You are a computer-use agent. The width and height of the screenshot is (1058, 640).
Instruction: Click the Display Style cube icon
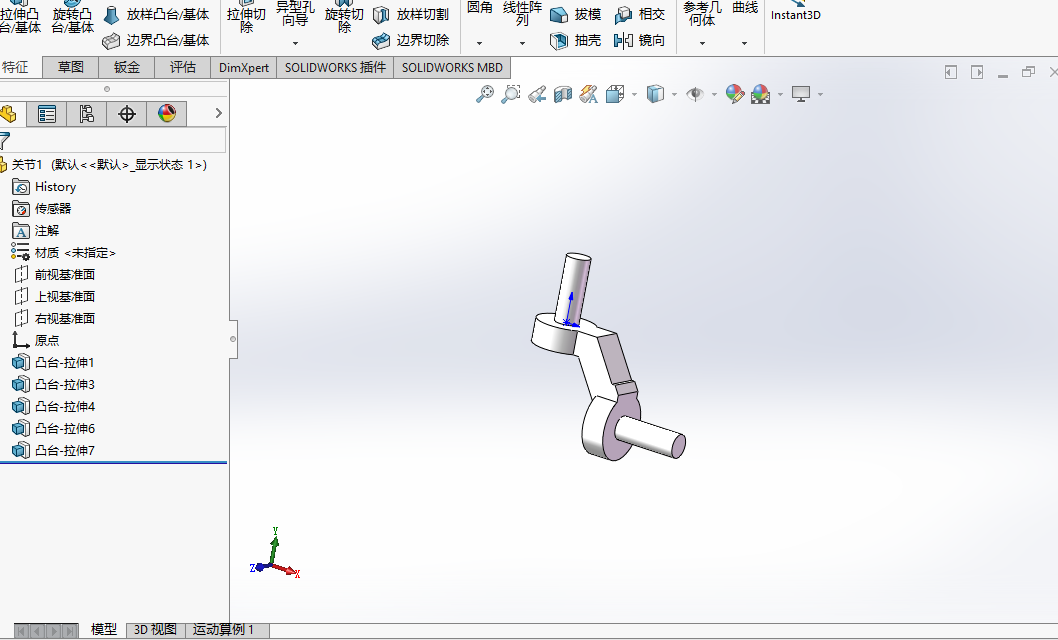pyautogui.click(x=655, y=94)
